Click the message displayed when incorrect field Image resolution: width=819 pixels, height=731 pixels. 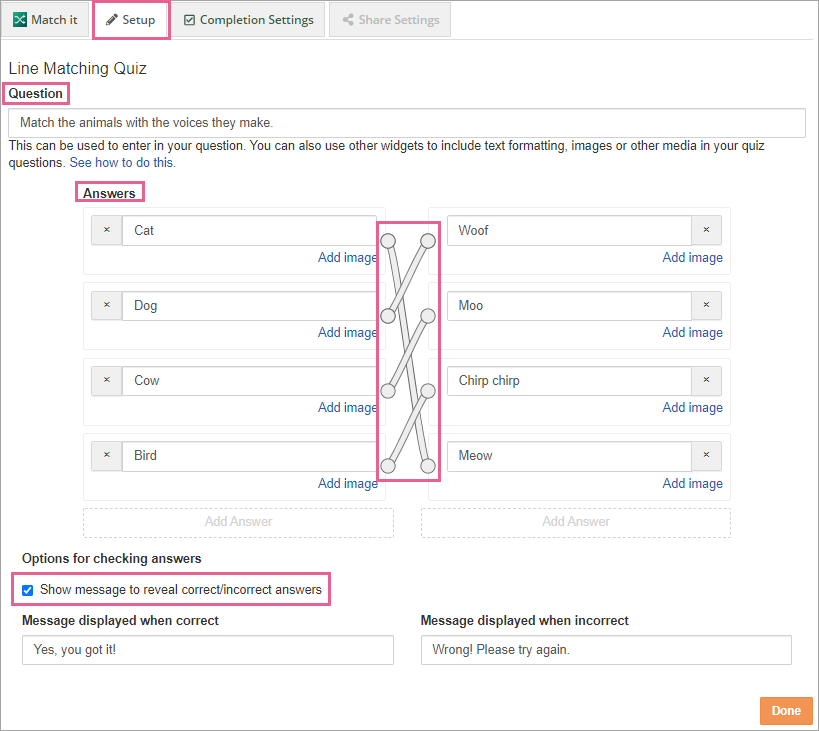(x=606, y=650)
